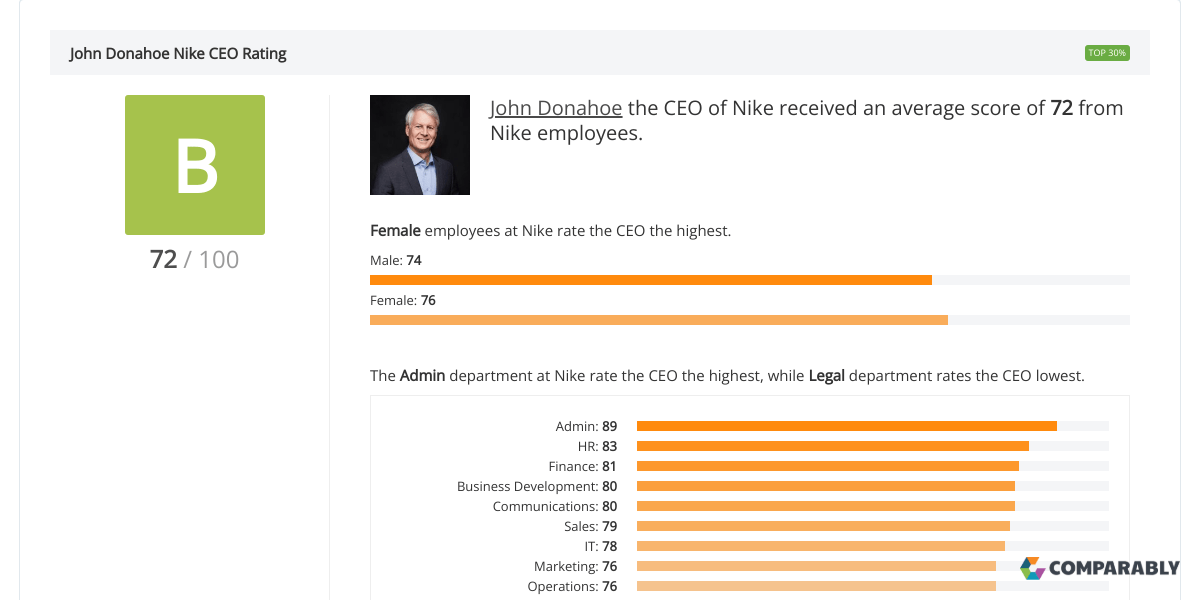This screenshot has height=600, width=1200.
Task: Select the Finance department bar
Action: (x=825, y=465)
